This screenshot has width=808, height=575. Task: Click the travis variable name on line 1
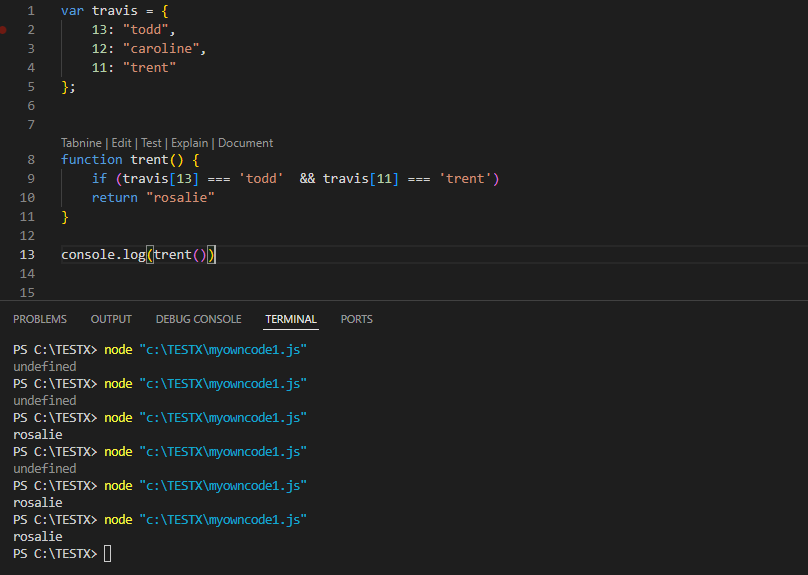click(x=115, y=11)
